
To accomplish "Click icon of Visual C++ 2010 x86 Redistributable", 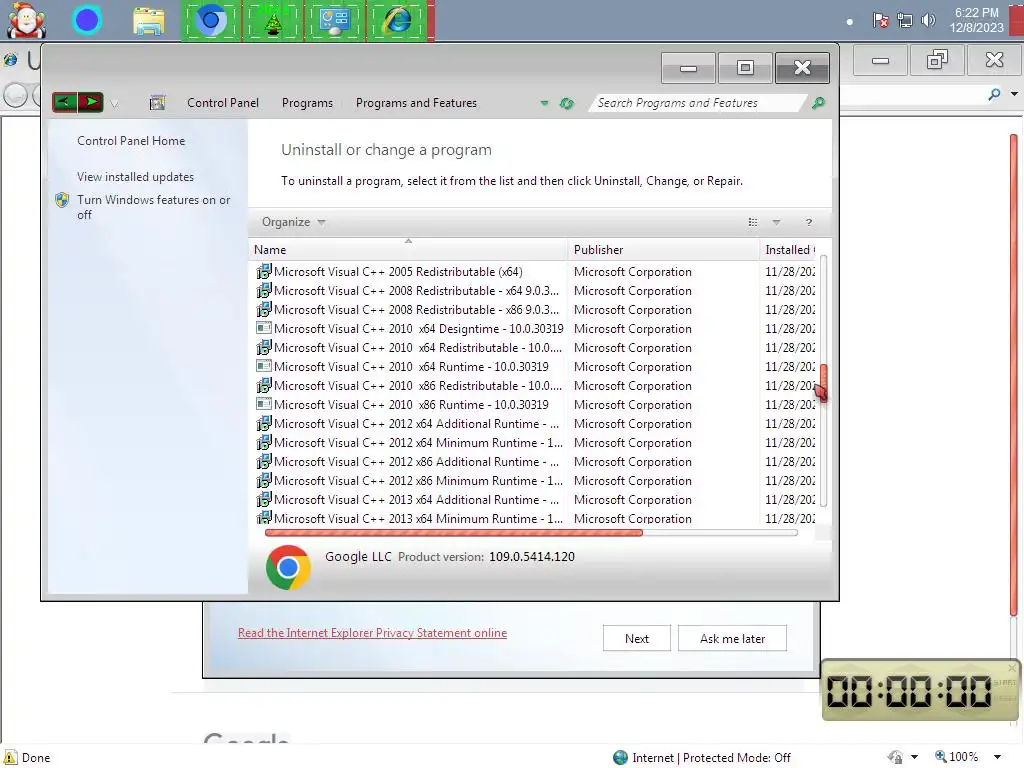I will tap(264, 385).
